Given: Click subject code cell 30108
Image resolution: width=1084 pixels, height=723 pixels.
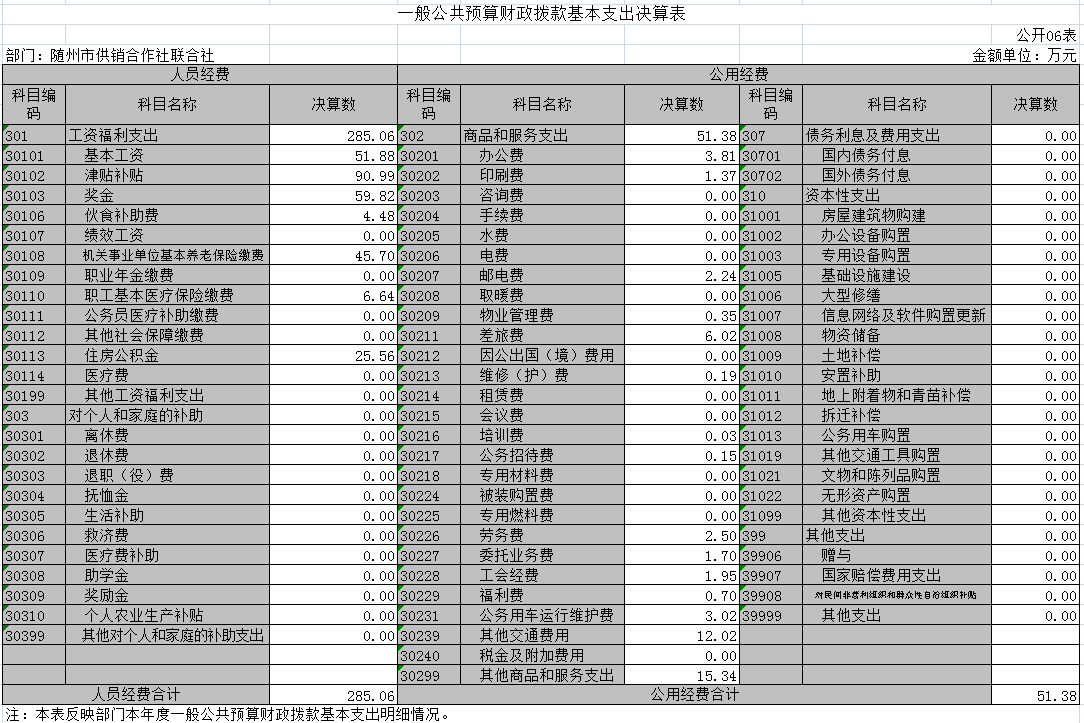Looking at the screenshot, I should [x=34, y=256].
